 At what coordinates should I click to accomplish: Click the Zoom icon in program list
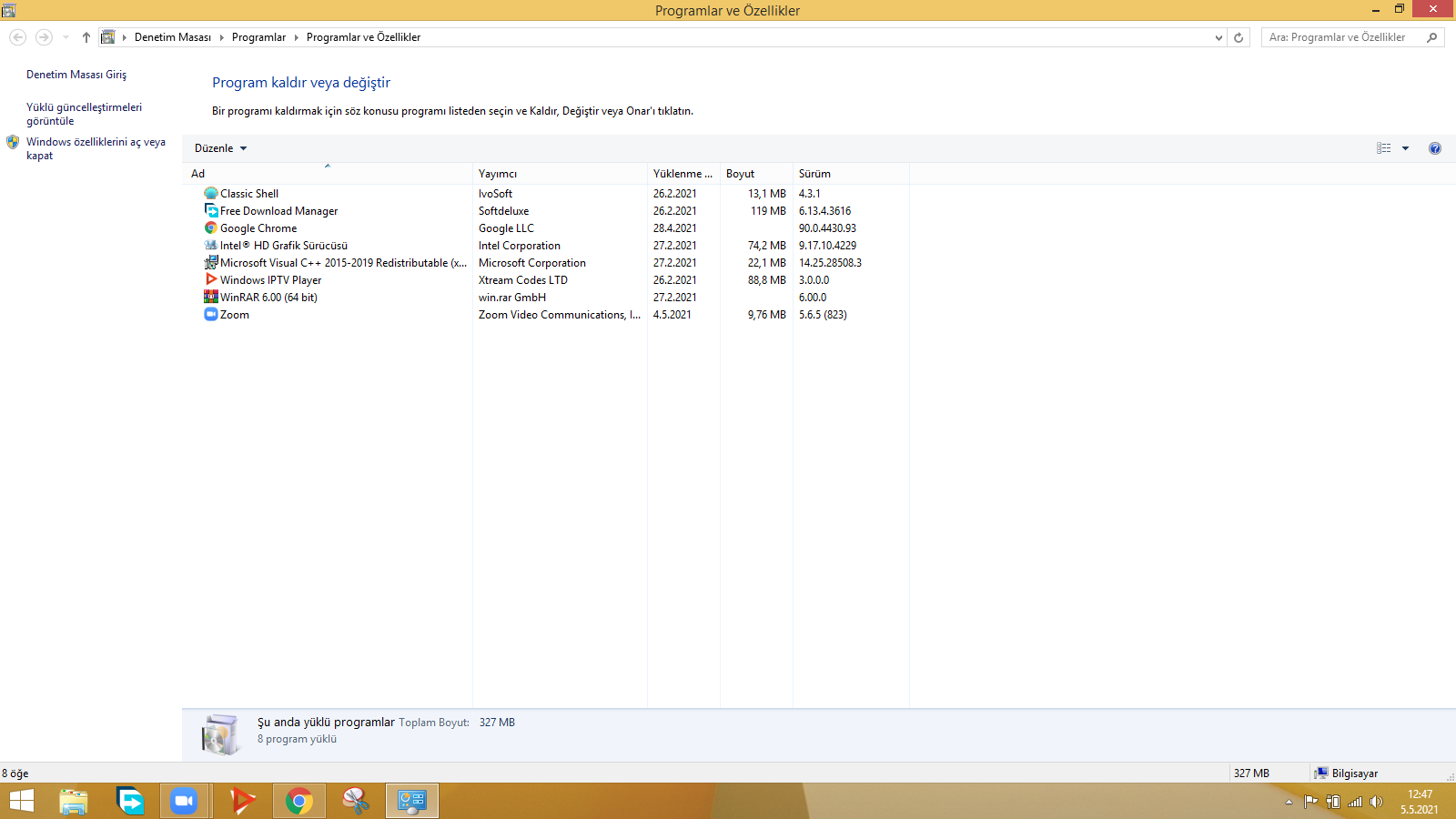click(x=211, y=315)
